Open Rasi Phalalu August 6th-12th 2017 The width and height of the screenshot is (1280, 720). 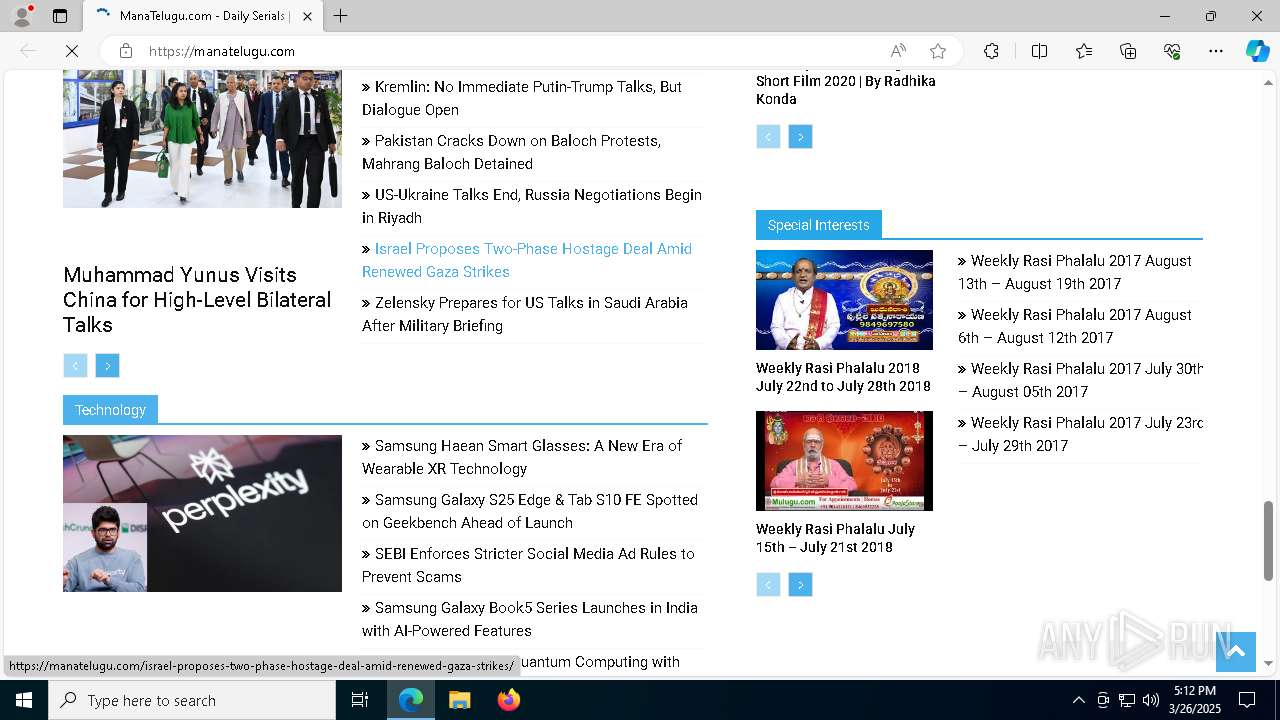pos(1075,326)
